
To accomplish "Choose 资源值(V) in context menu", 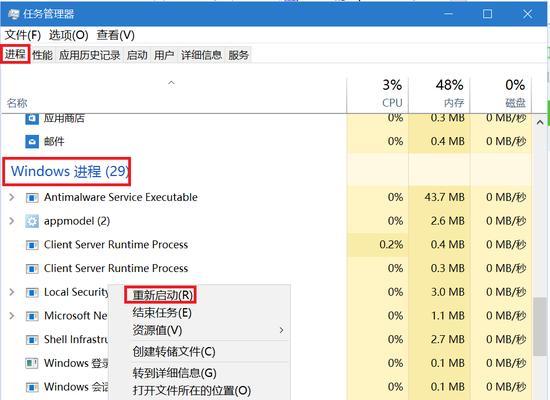I will (x=157, y=330).
